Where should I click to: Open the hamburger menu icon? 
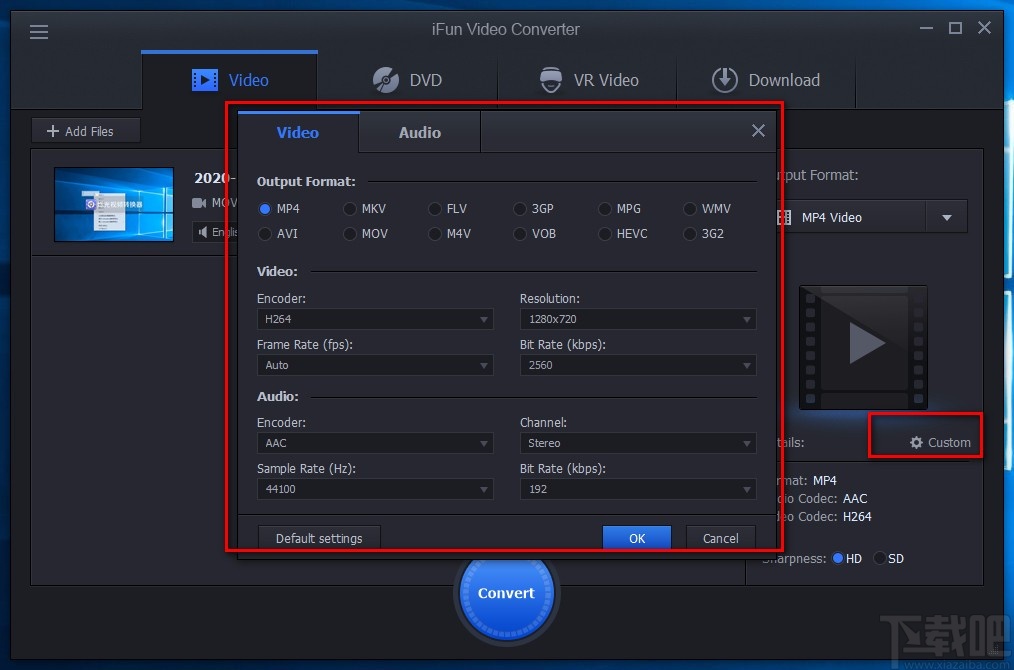point(39,32)
